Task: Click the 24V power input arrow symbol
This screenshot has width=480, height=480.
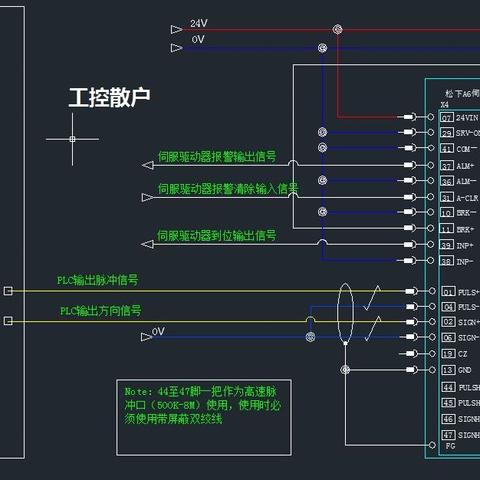Action: (176, 30)
